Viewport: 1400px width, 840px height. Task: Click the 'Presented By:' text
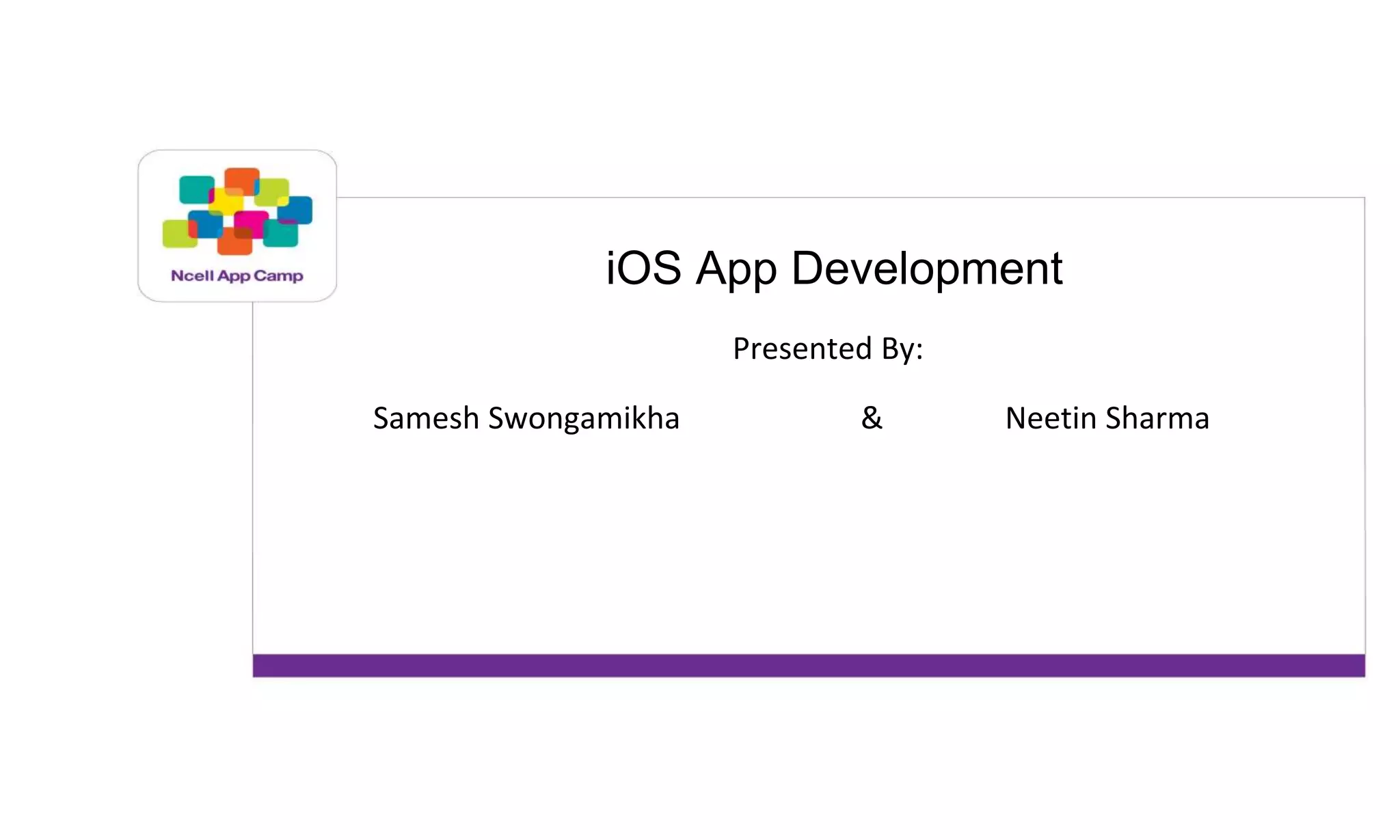[828, 349]
